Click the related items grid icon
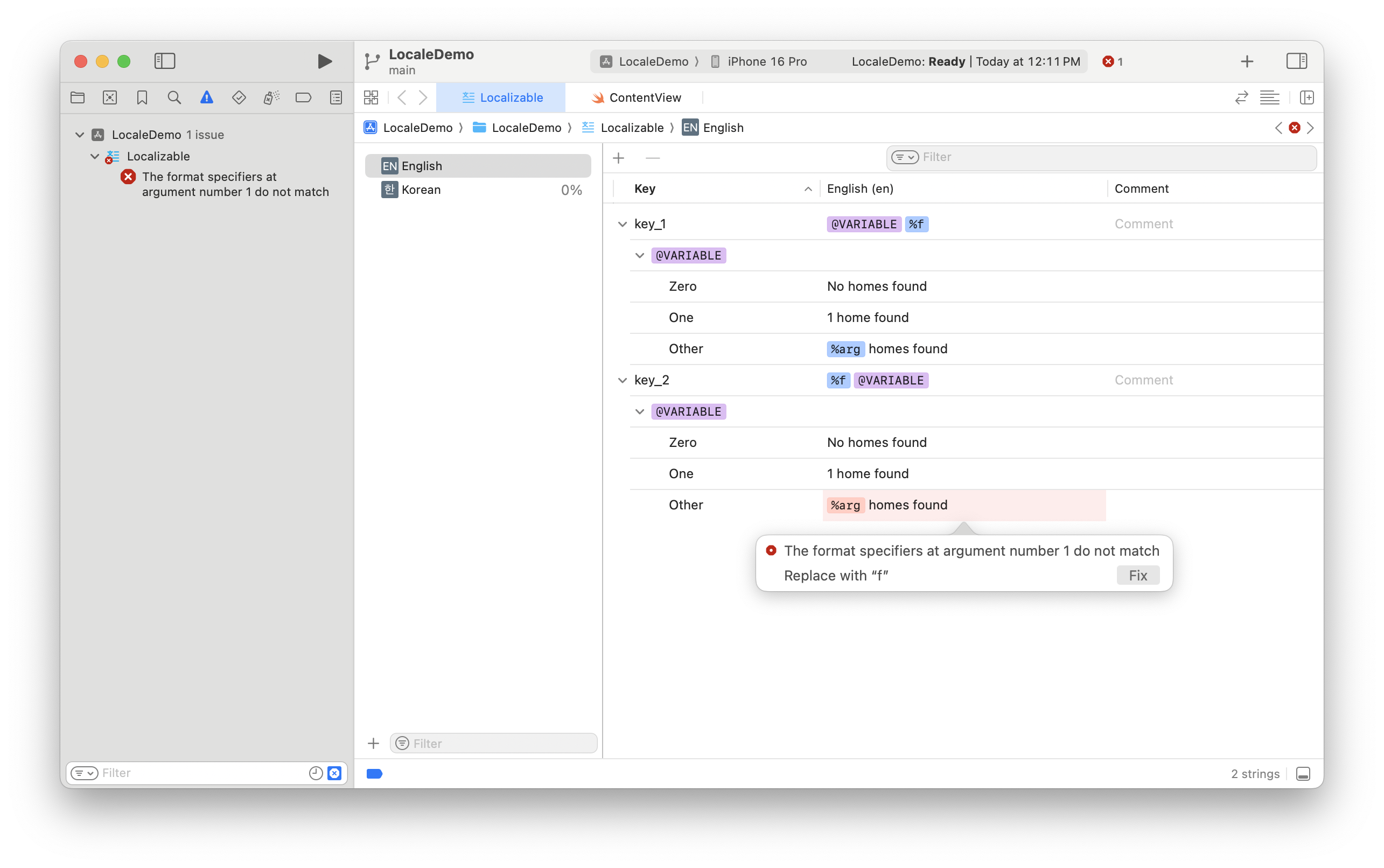This screenshot has height=868, width=1384. pyautogui.click(x=371, y=97)
